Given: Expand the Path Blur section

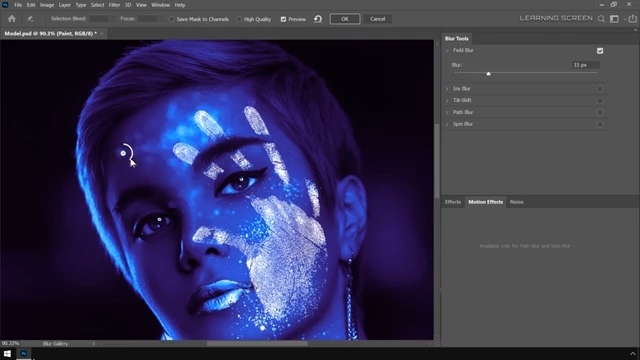Looking at the screenshot, I should pos(447,112).
